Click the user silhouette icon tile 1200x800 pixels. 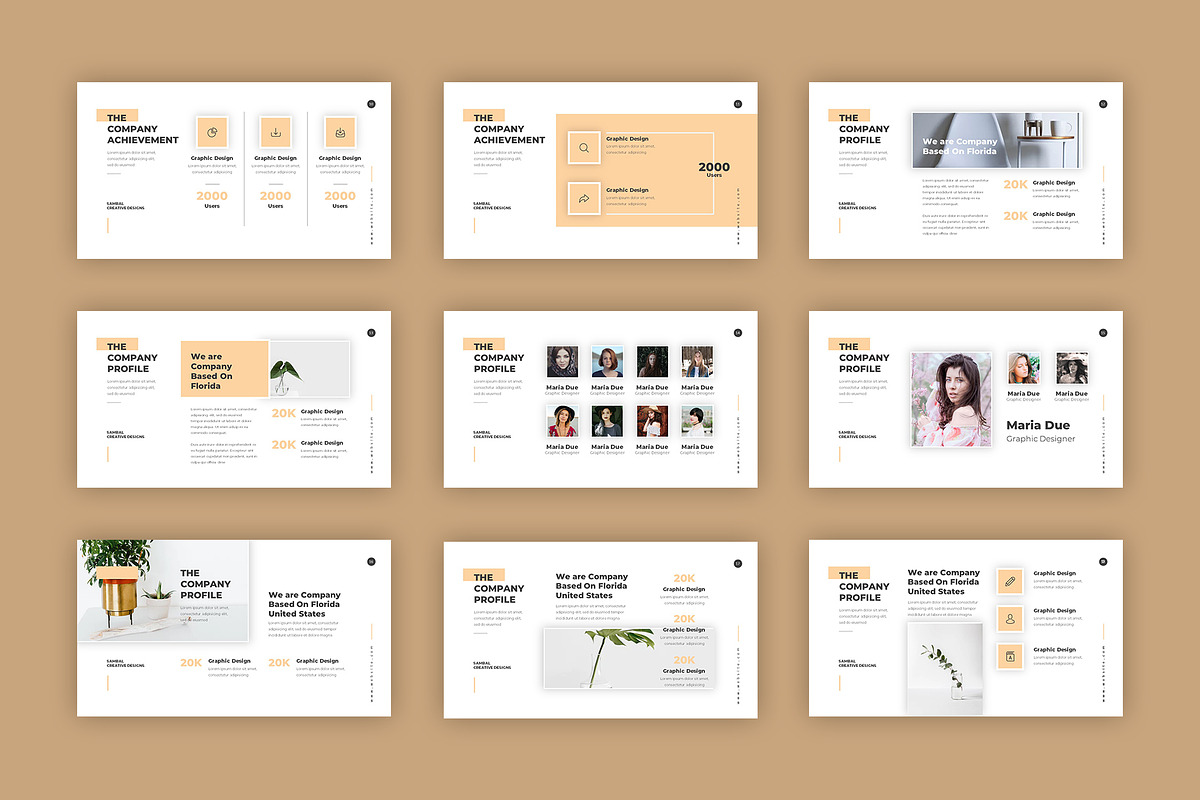tap(1010, 619)
